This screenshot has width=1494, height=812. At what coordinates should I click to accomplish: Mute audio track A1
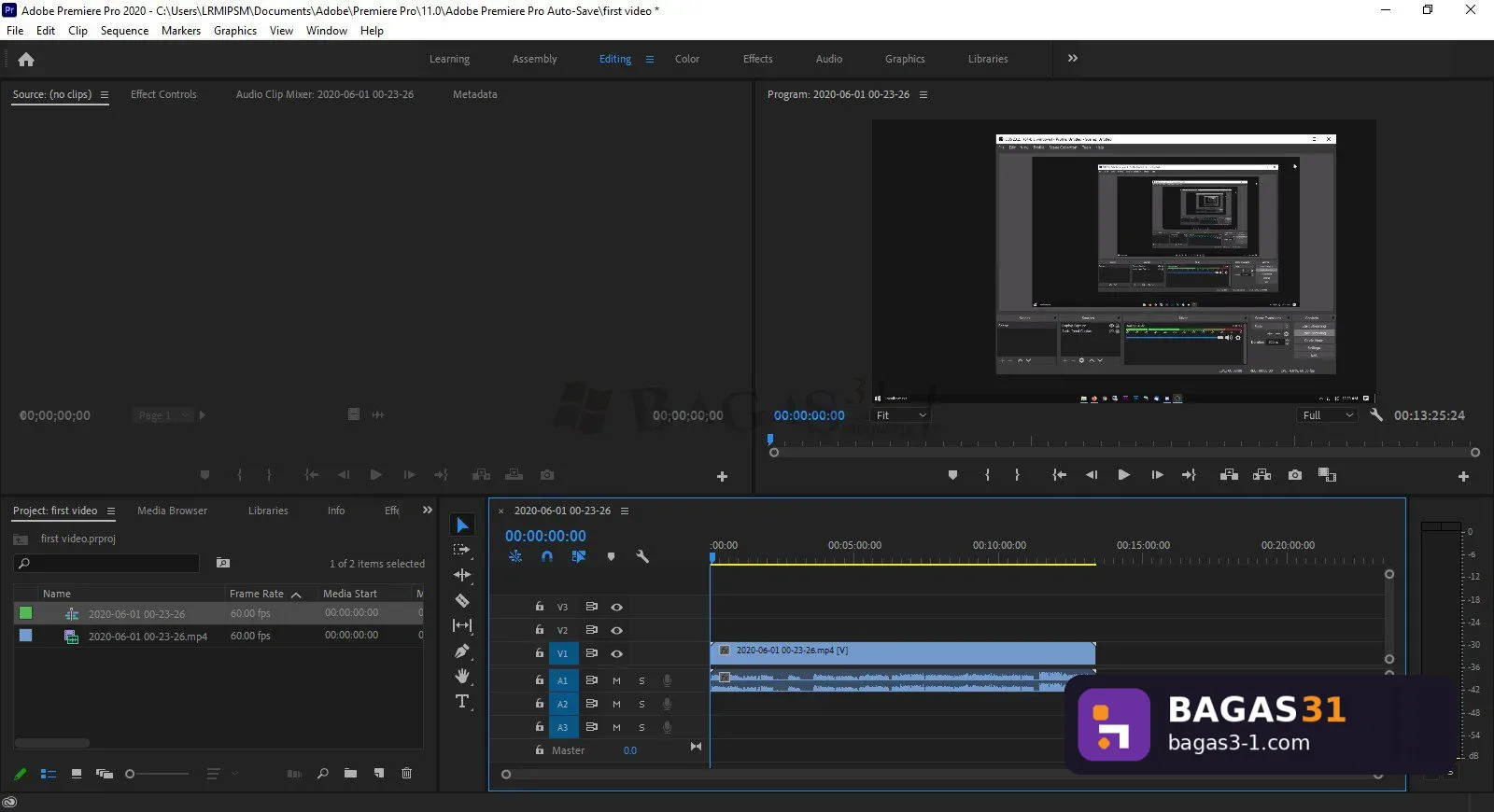pyautogui.click(x=616, y=680)
